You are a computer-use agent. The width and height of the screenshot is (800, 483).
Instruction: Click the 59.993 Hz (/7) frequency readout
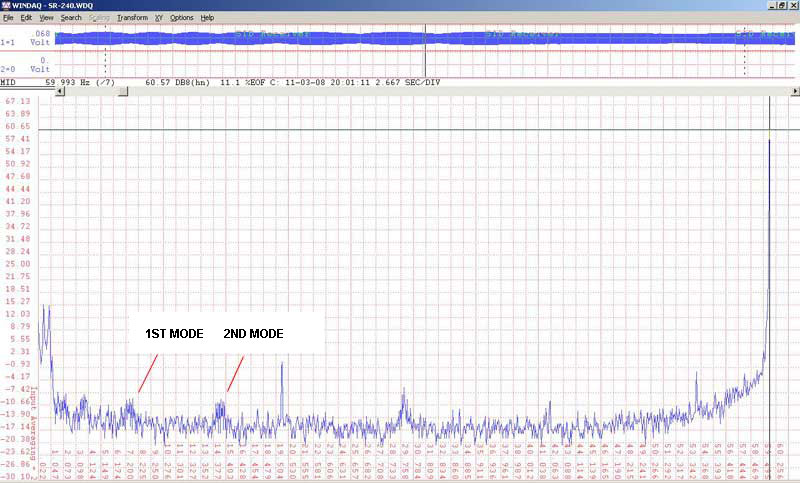click(80, 82)
